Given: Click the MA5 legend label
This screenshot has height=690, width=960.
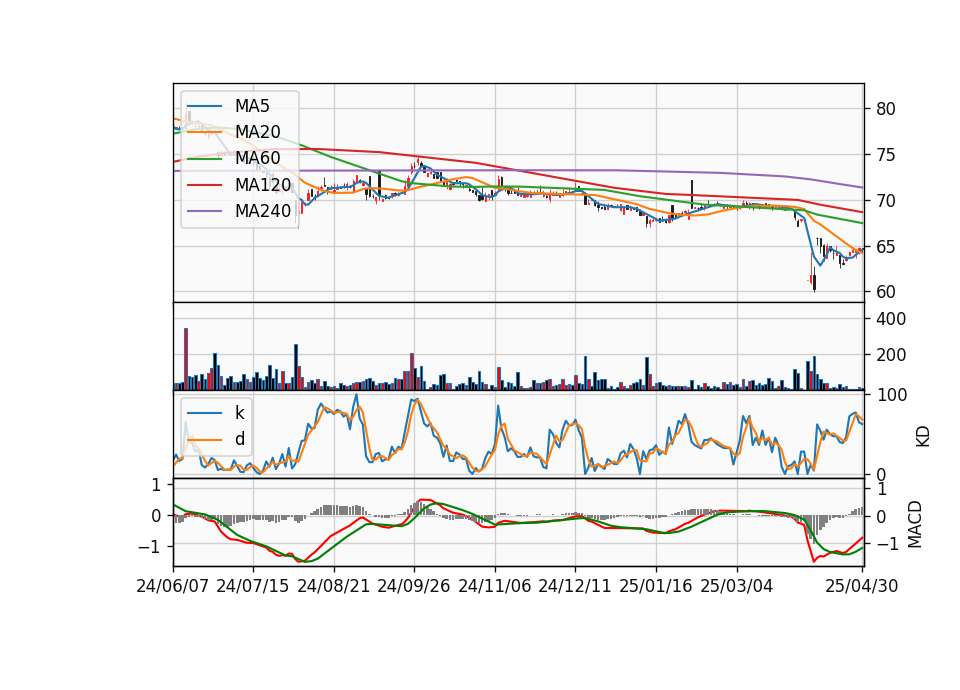Looking at the screenshot, I should click(252, 106).
